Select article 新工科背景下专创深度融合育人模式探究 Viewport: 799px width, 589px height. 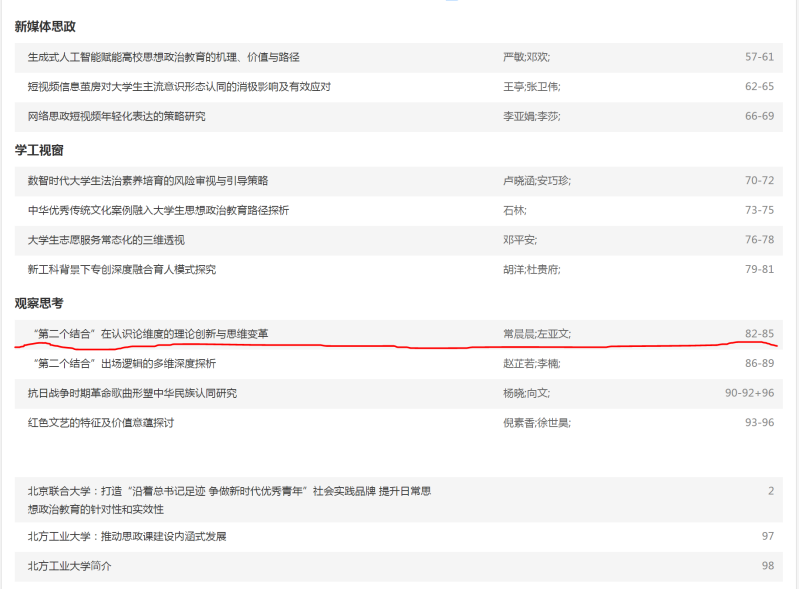pyautogui.click(x=121, y=269)
